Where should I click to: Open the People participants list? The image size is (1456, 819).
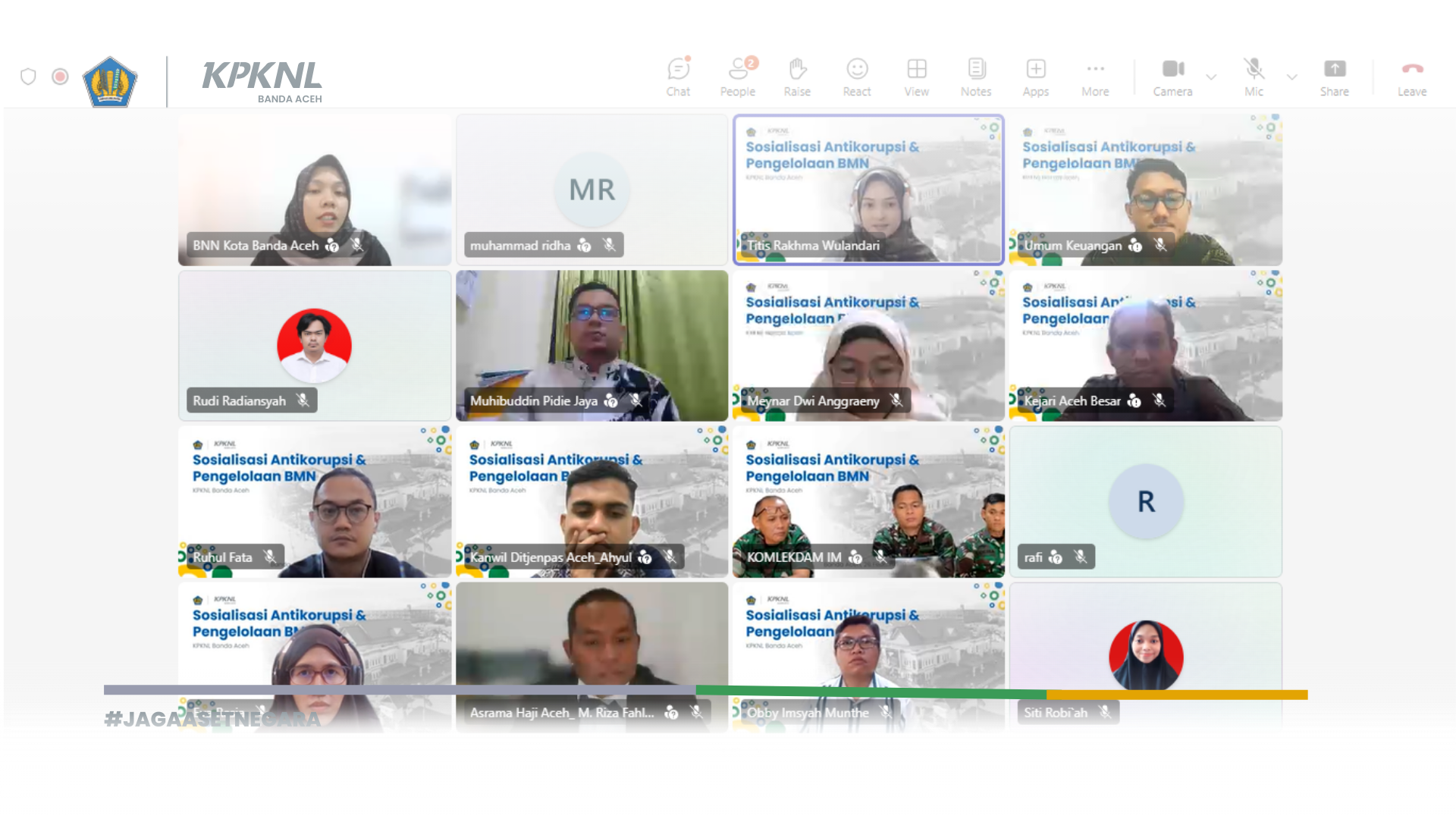click(737, 77)
